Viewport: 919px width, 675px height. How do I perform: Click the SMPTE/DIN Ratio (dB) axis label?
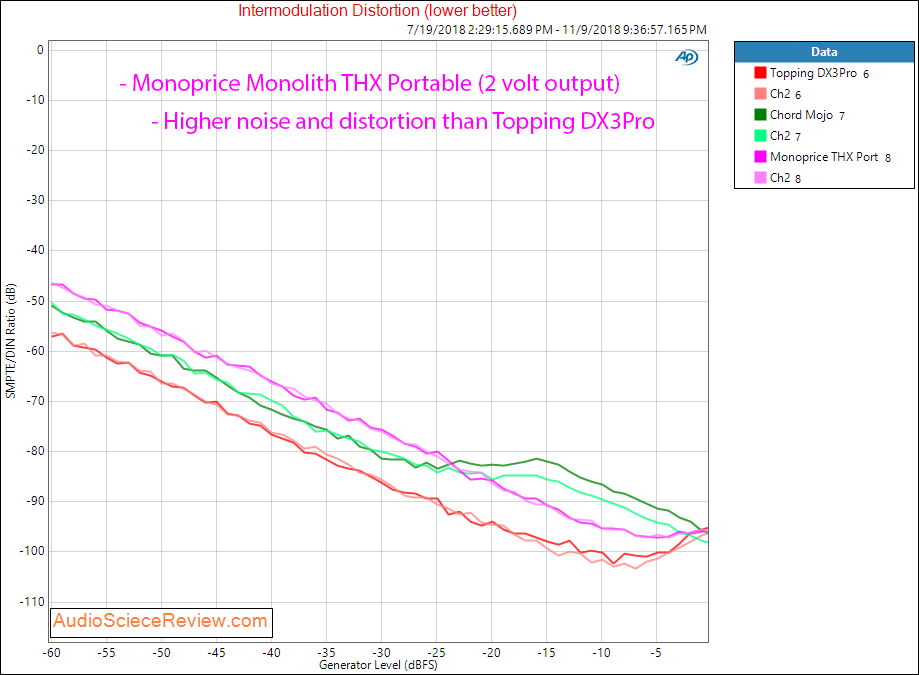[x=11, y=341]
